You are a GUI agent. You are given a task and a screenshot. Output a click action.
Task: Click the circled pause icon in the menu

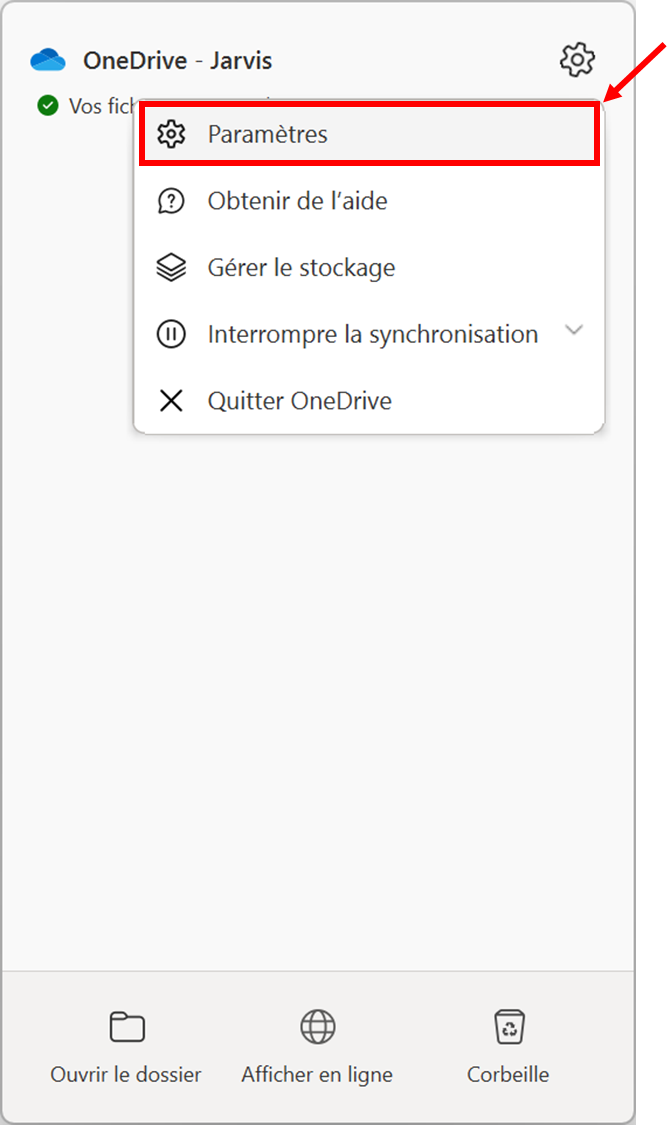pyautogui.click(x=171, y=334)
